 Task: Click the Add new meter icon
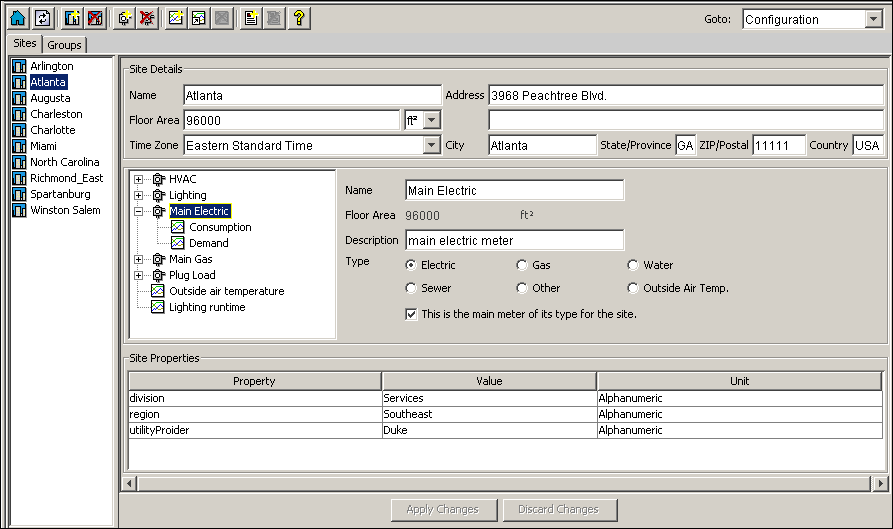[124, 18]
